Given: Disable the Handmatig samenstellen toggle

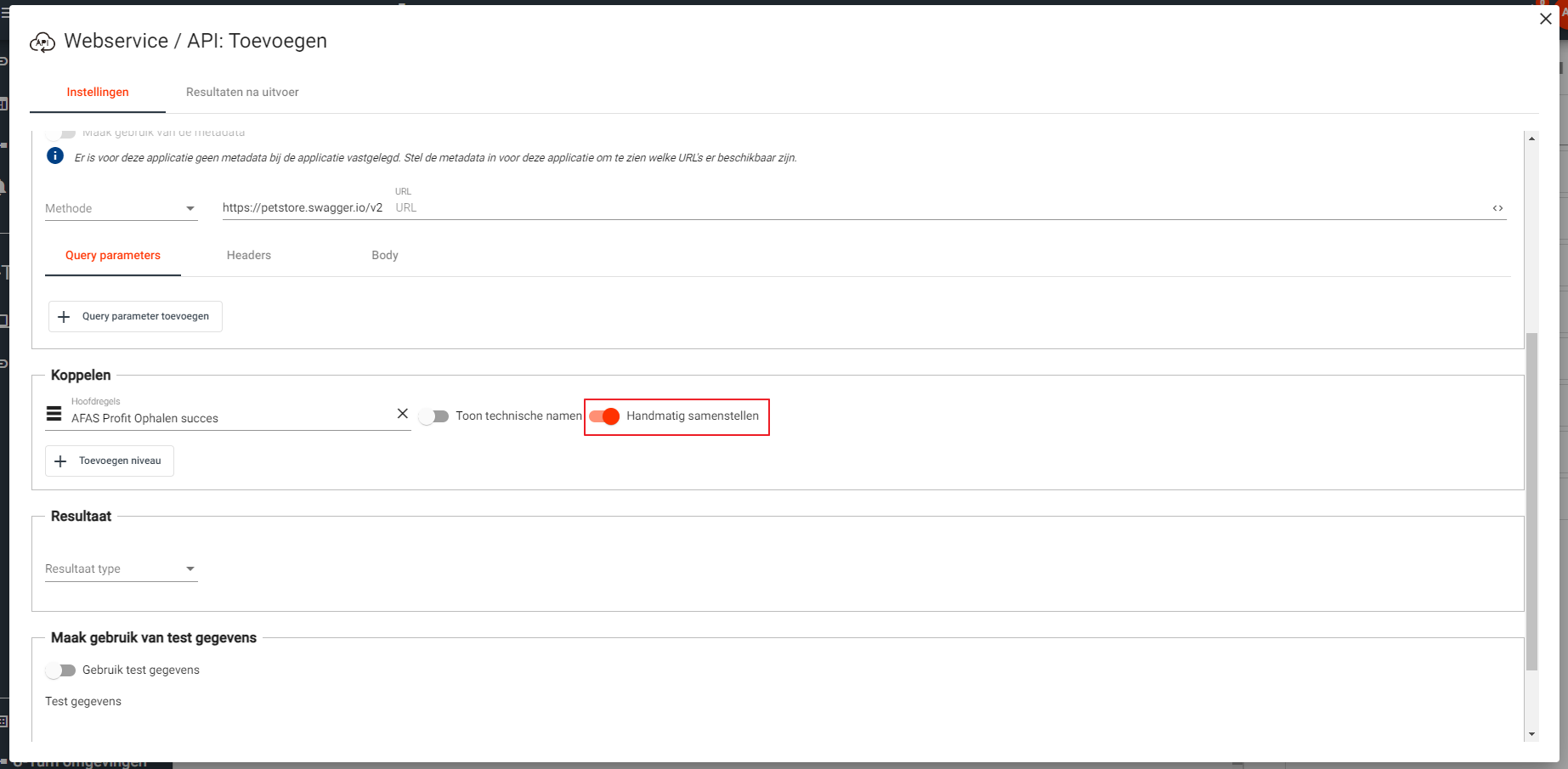Looking at the screenshot, I should 605,416.
